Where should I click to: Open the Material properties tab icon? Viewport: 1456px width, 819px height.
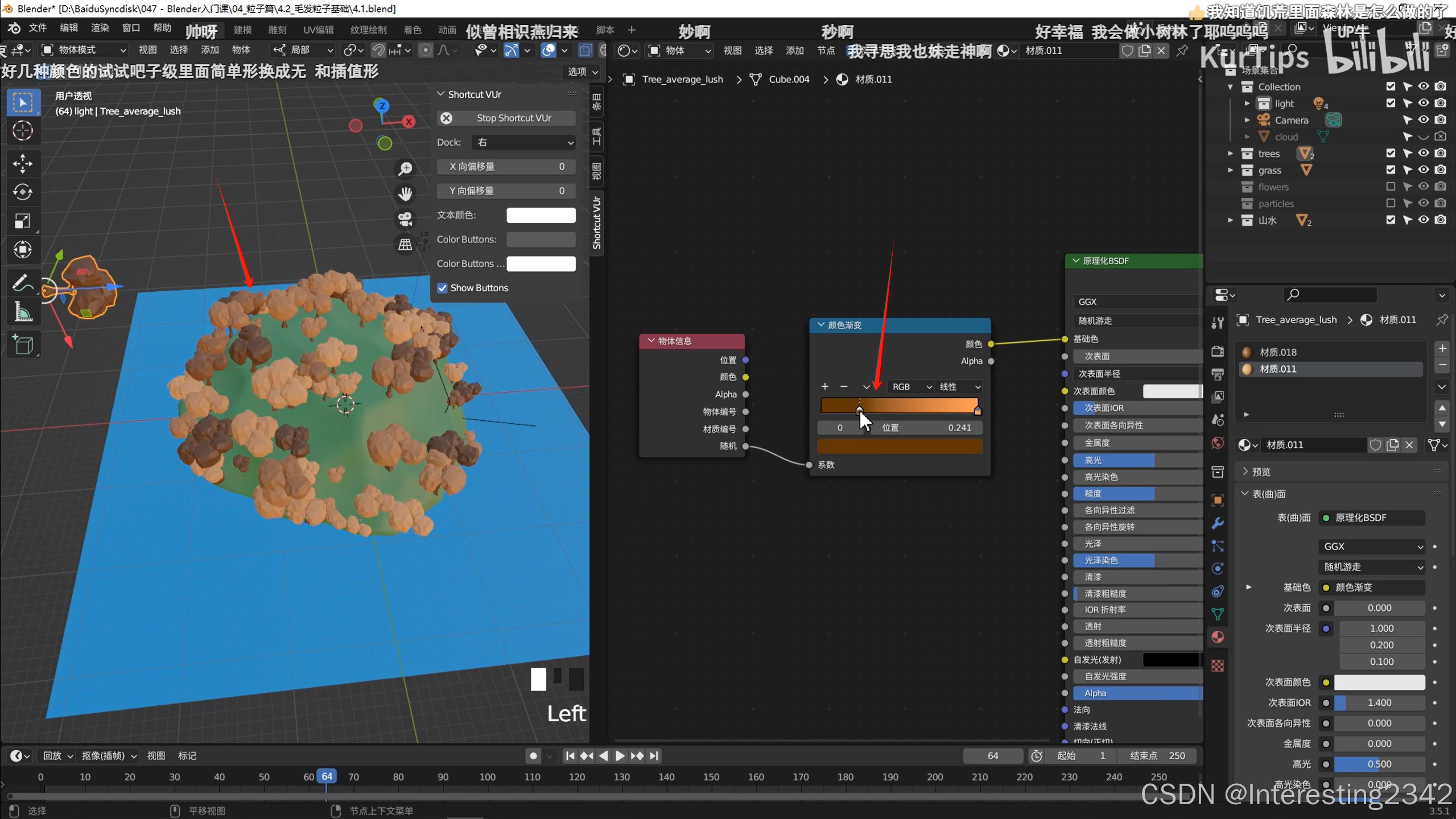click(x=1217, y=636)
